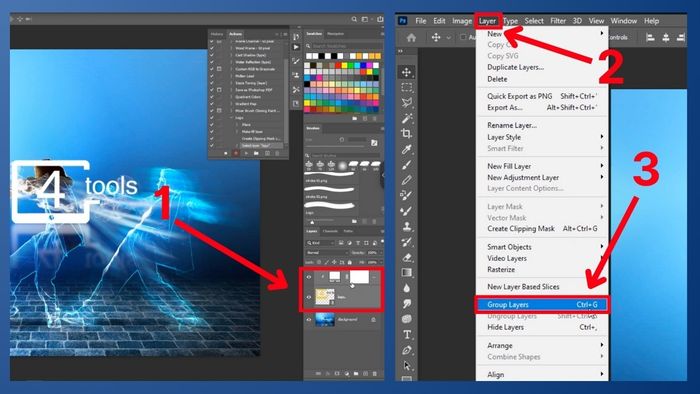Open the Normal blend mode dropdown

327,253
